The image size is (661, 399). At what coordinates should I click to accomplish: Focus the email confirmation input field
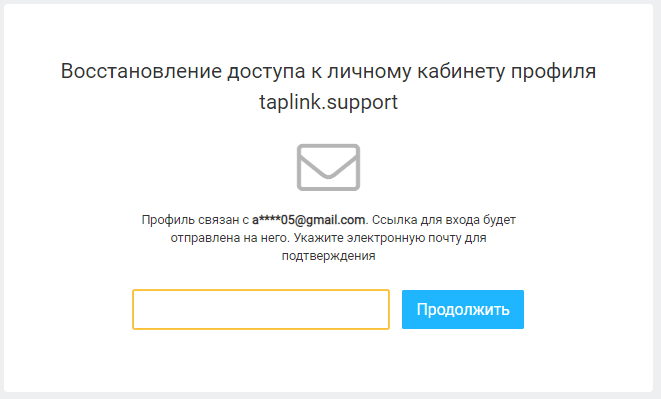(261, 309)
